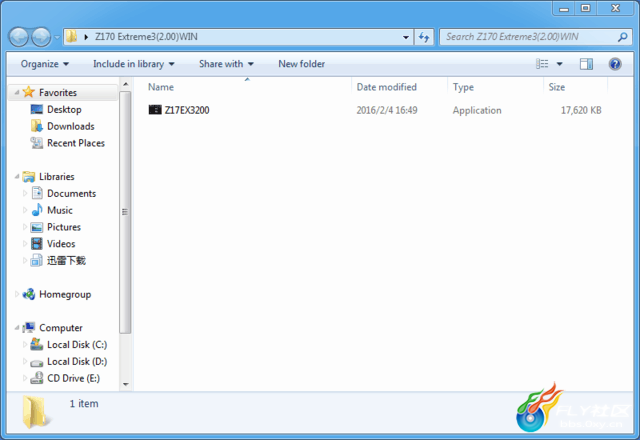This screenshot has width=640, height=440.
Task: Open the Videos library
Action: point(61,243)
